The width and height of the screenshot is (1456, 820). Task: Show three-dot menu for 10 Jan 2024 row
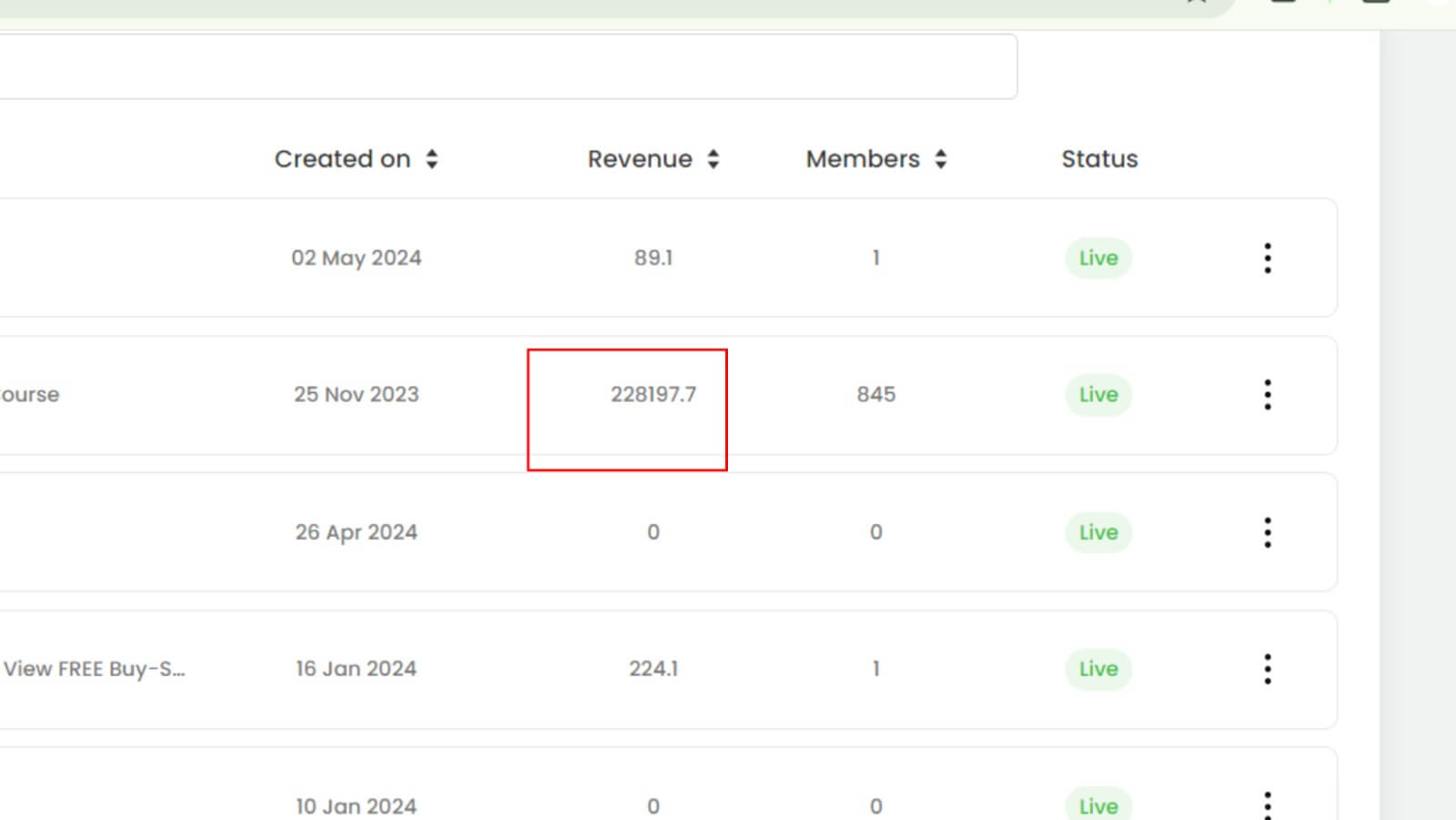point(1267,805)
